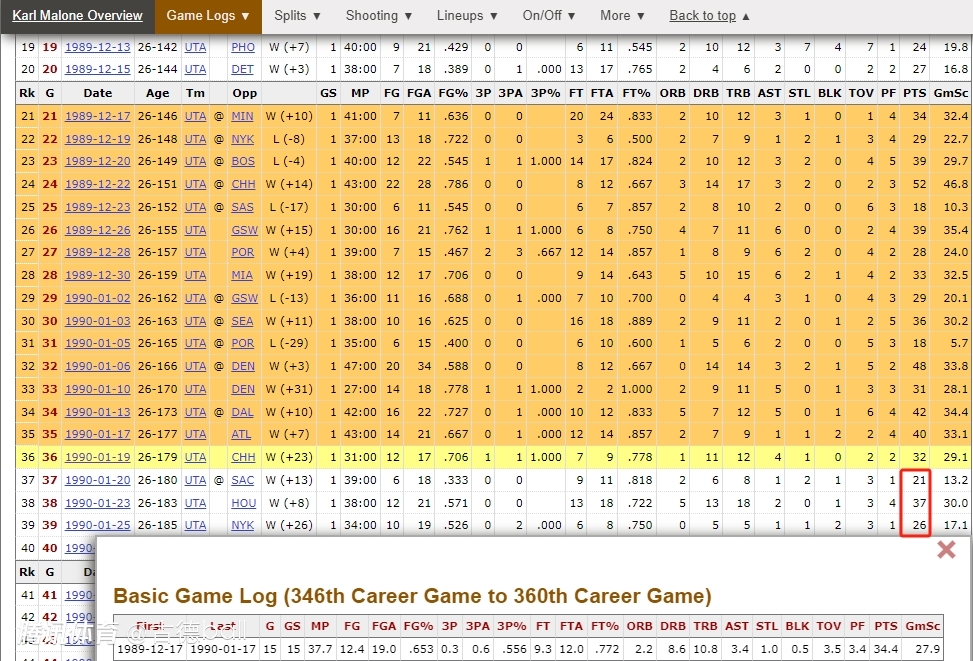Select 34.4 PTS average in Basic Game Log
This screenshot has width=973, height=661.
point(886,649)
